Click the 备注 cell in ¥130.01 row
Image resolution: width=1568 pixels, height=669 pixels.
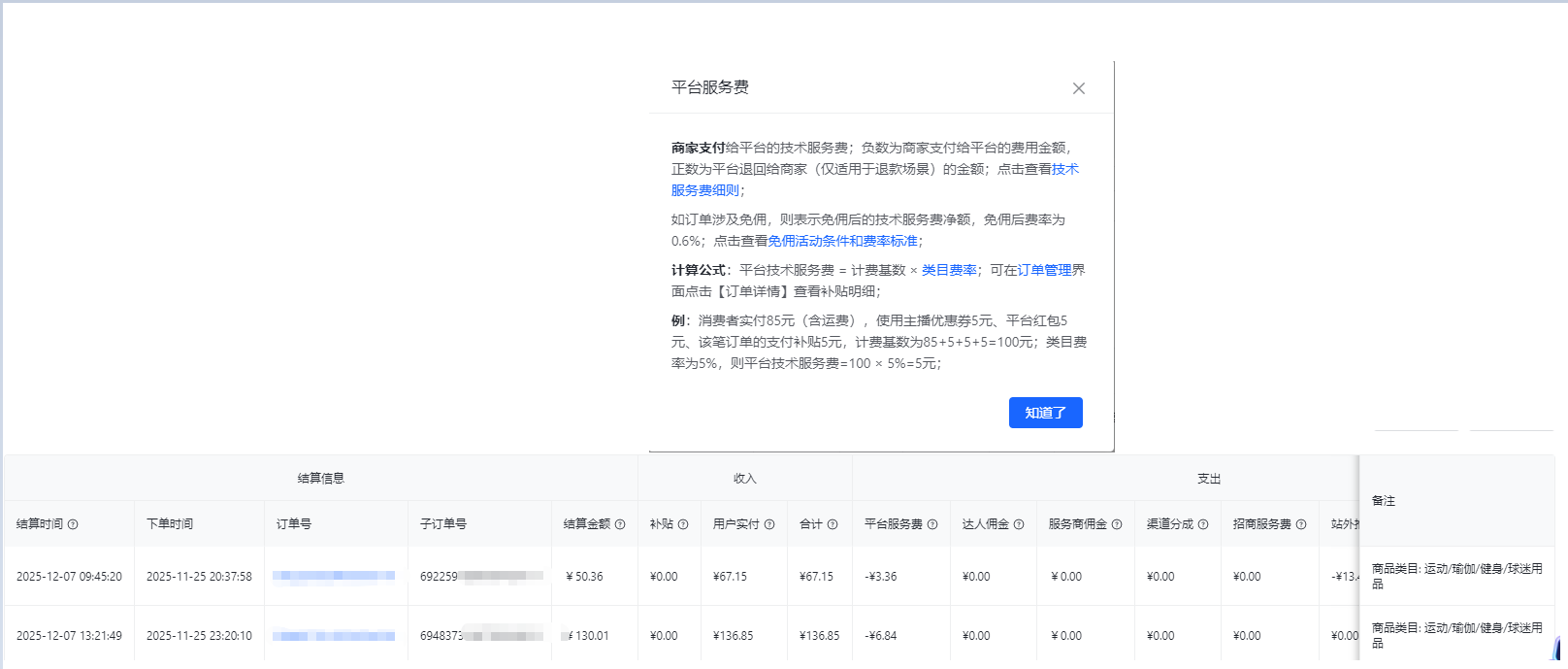(1456, 636)
